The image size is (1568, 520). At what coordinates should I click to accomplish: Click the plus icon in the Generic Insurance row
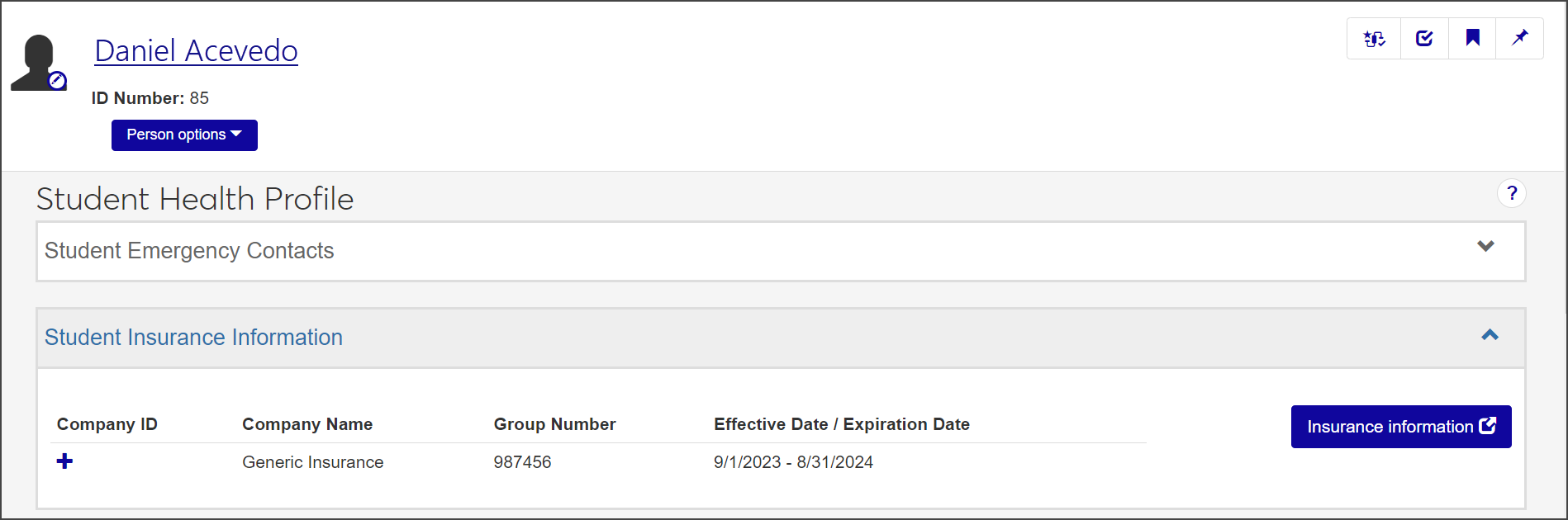[x=64, y=461]
